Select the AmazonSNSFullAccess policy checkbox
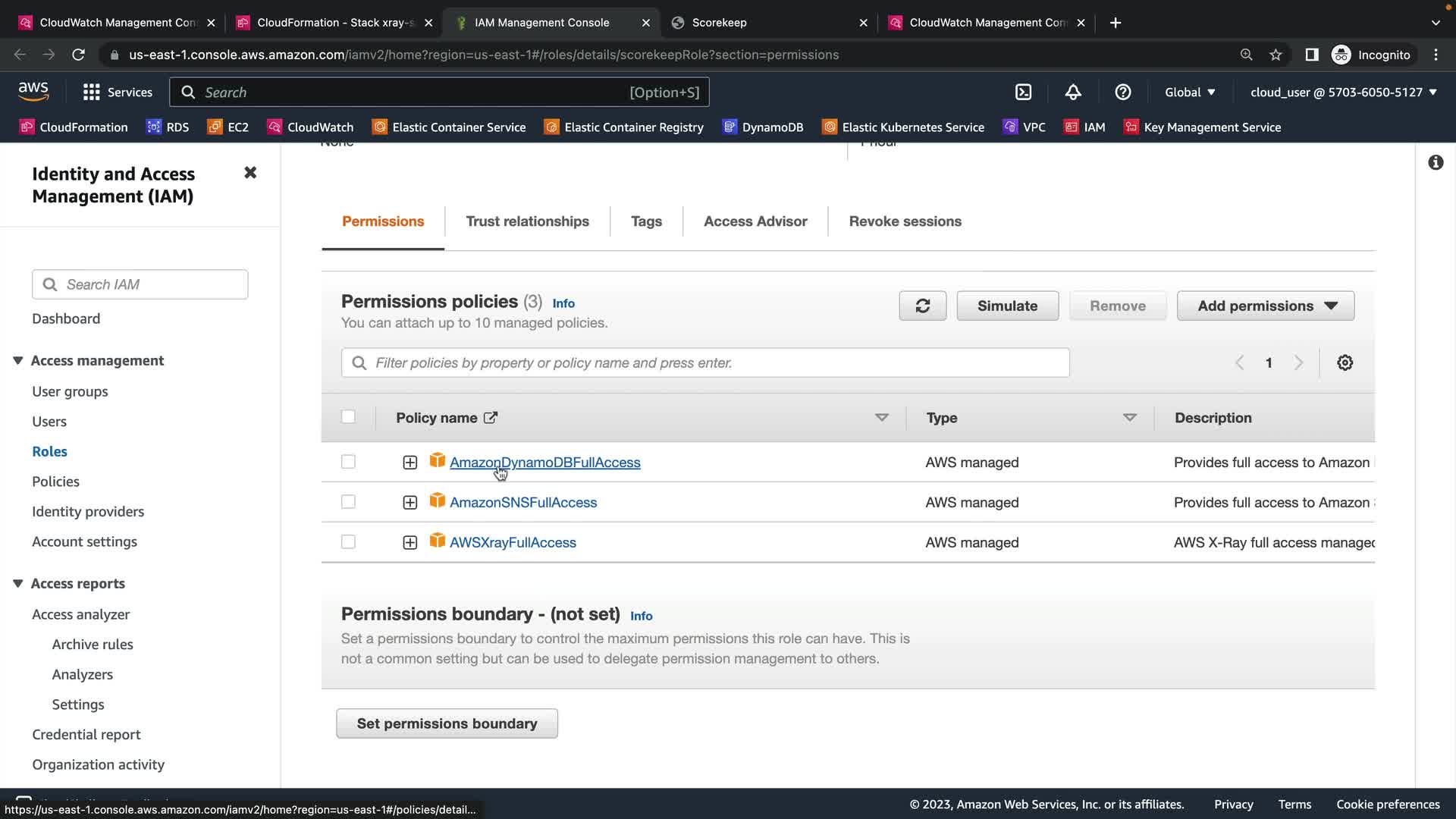 point(348,502)
